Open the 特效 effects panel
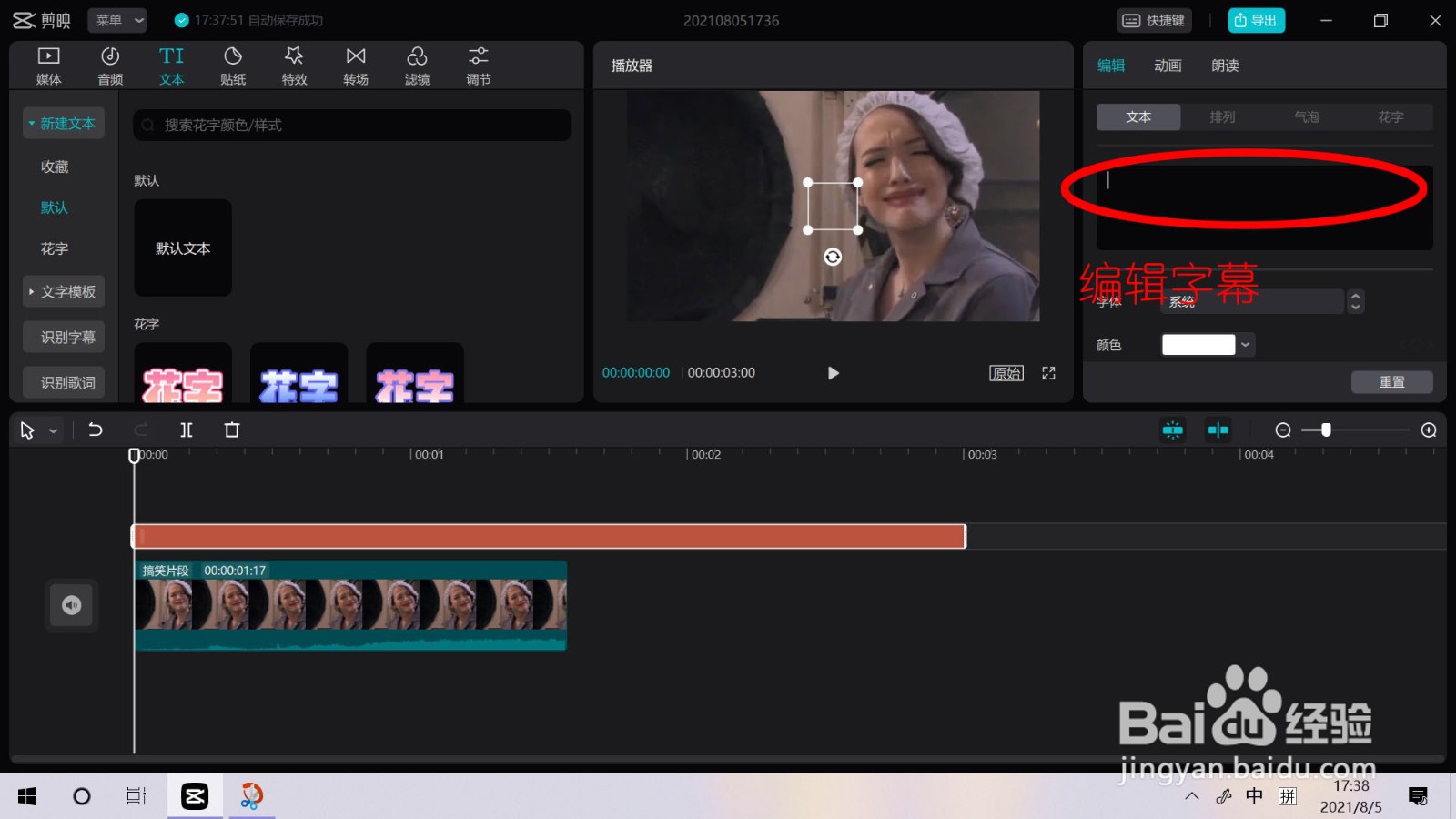The width and height of the screenshot is (1456, 819). click(294, 66)
